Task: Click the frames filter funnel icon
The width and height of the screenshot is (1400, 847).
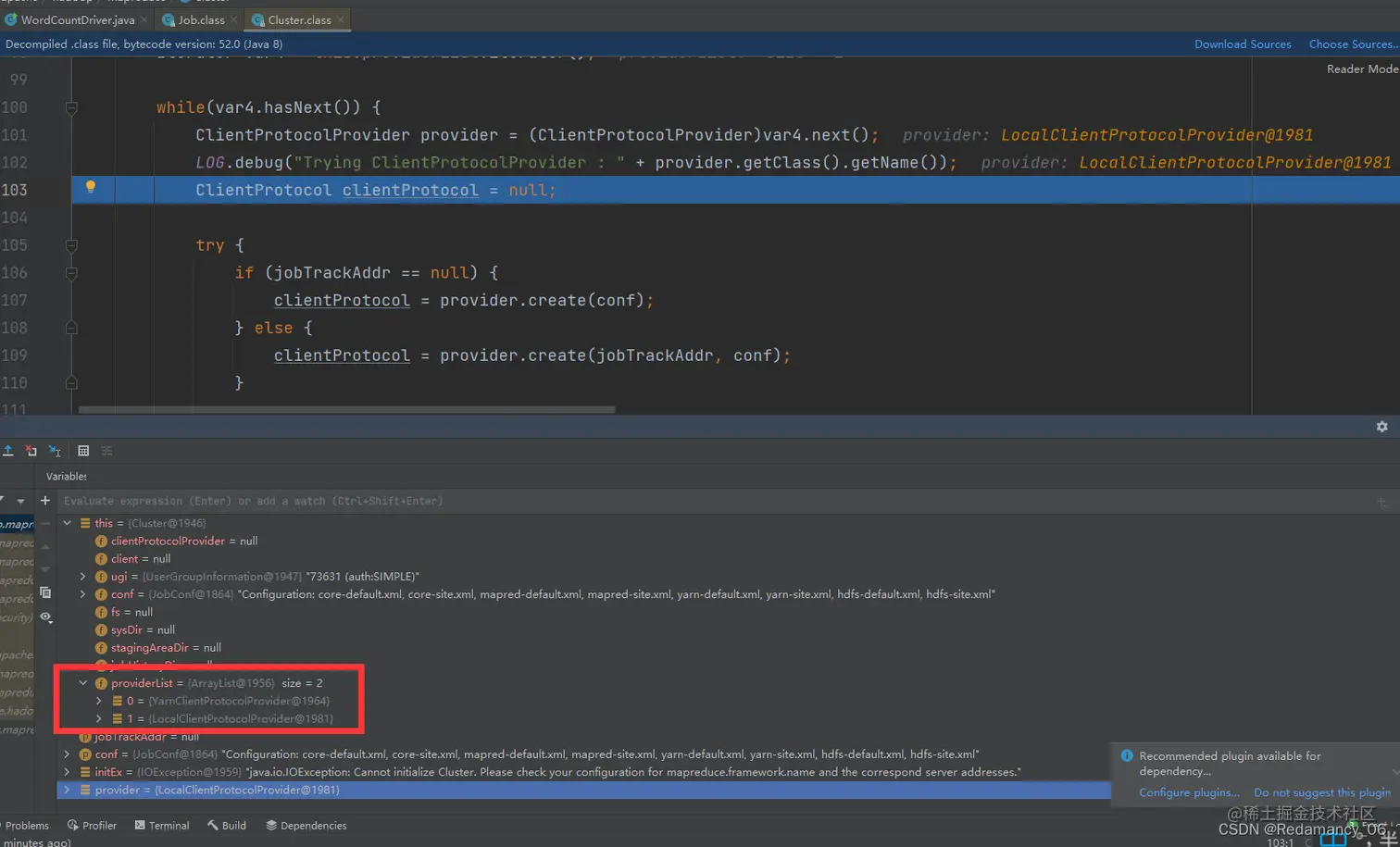Action: (x=3, y=501)
